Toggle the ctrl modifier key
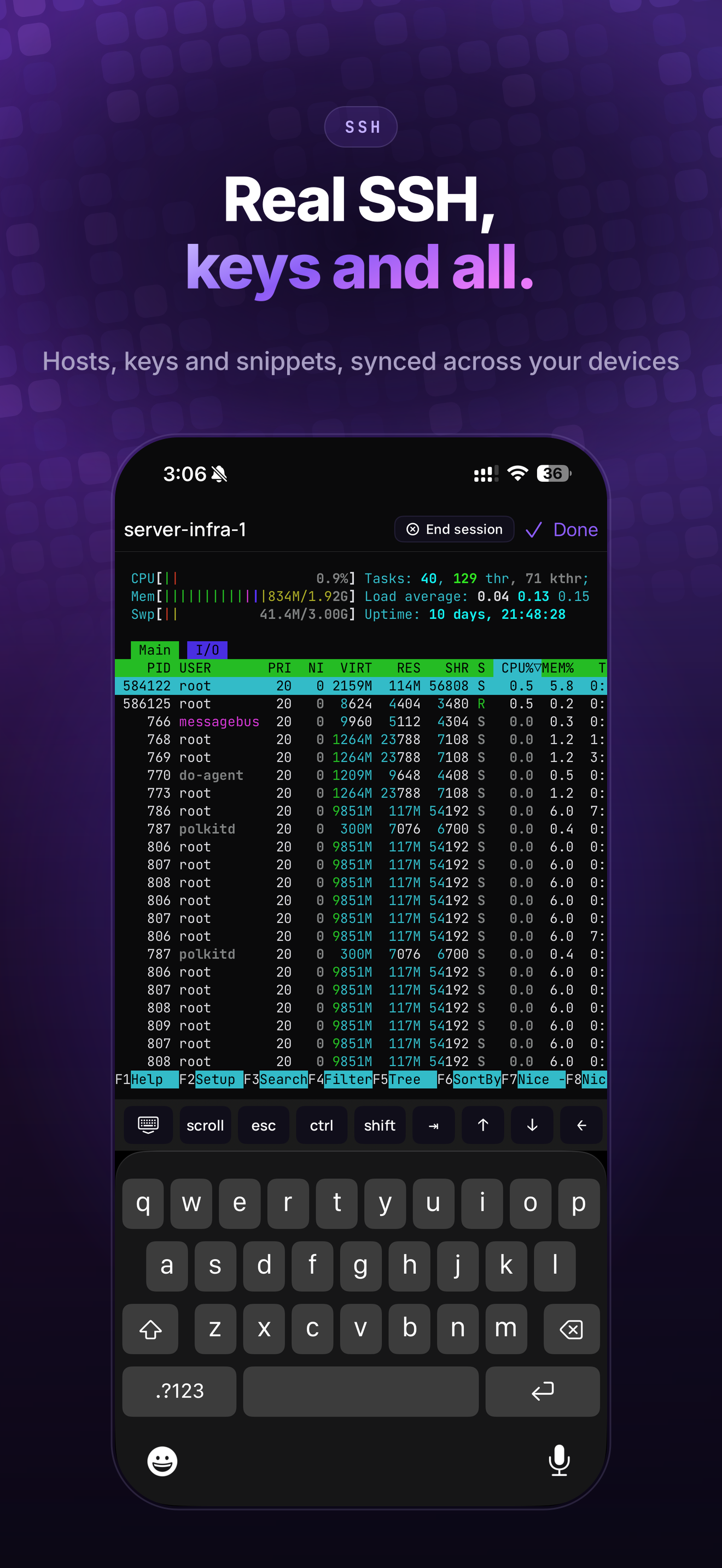 point(322,1125)
